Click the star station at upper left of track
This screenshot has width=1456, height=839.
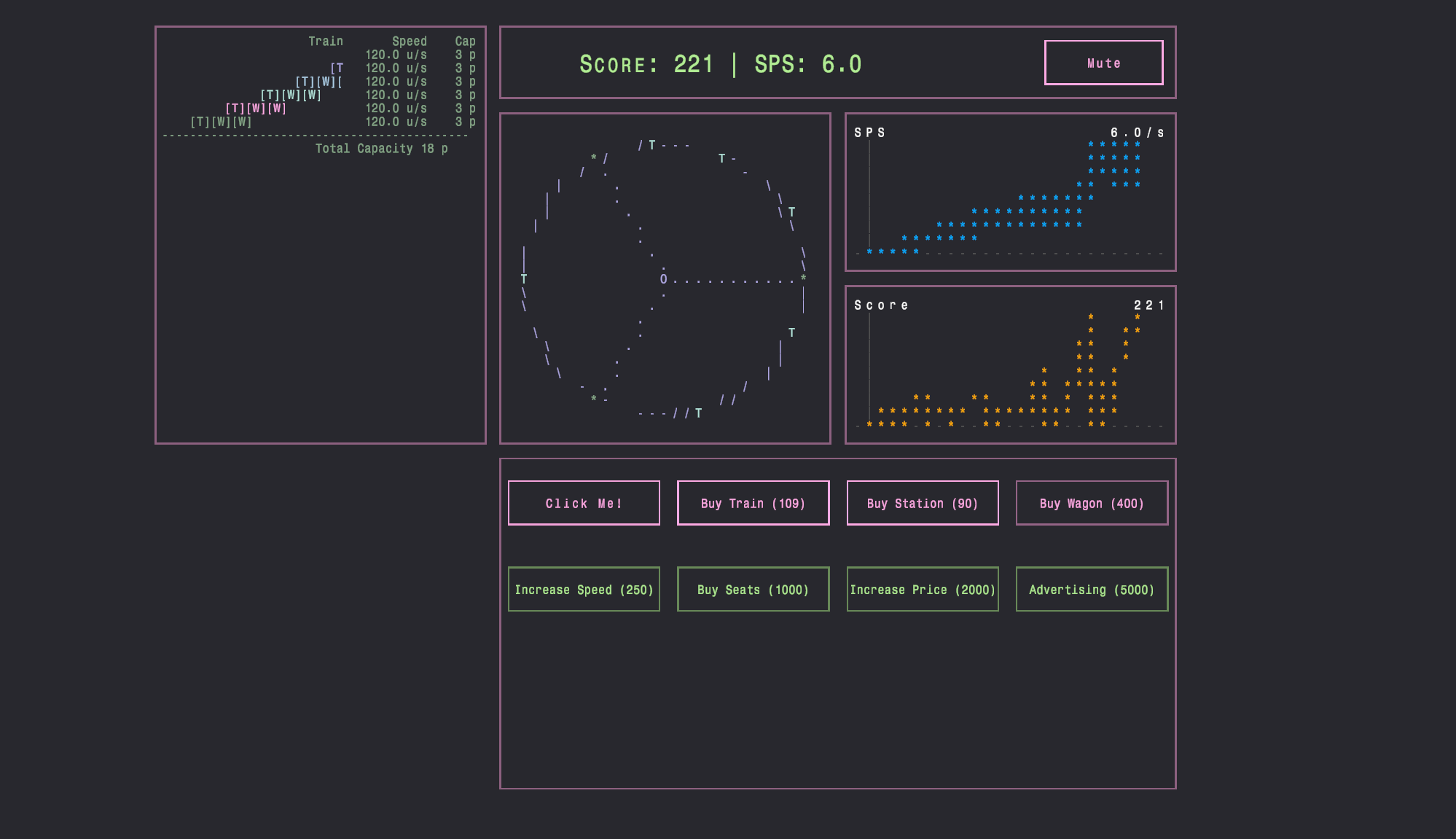[x=593, y=157]
